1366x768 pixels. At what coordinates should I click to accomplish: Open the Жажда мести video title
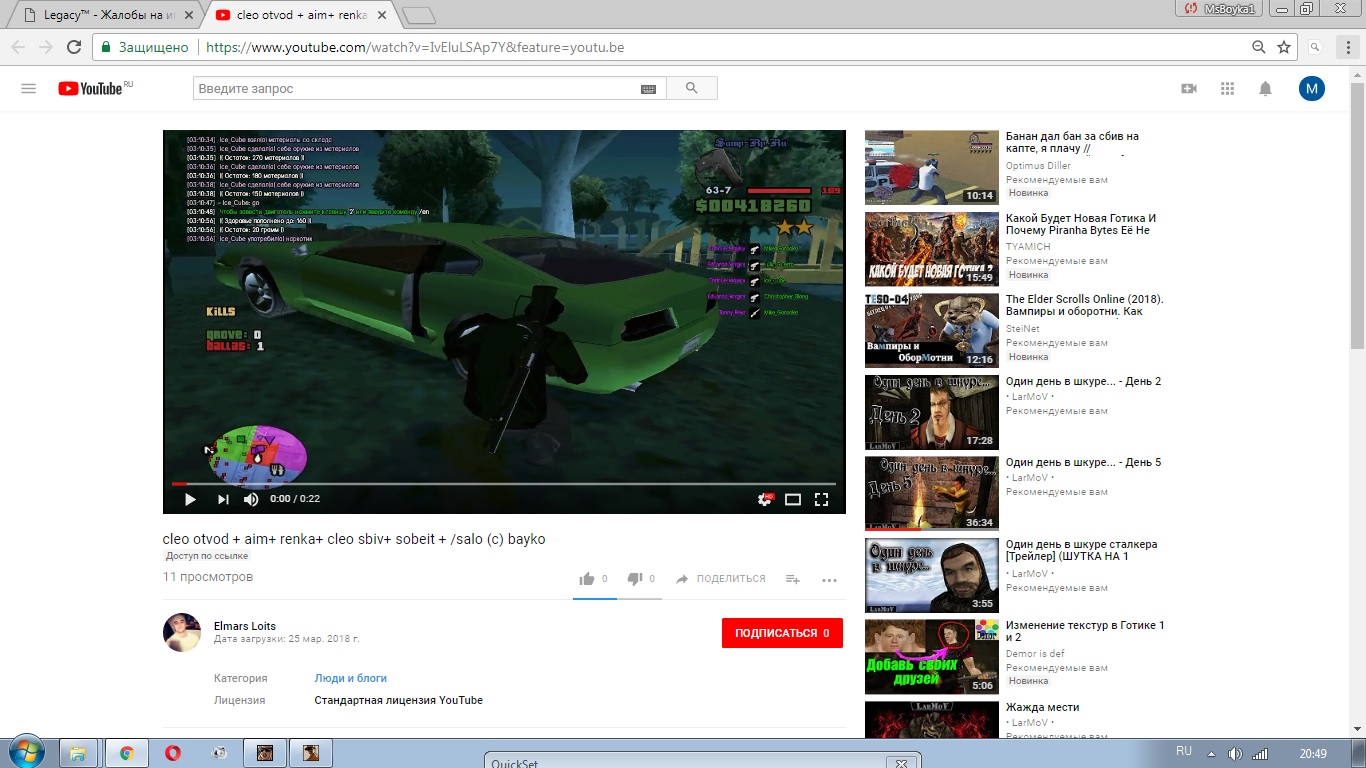1042,707
